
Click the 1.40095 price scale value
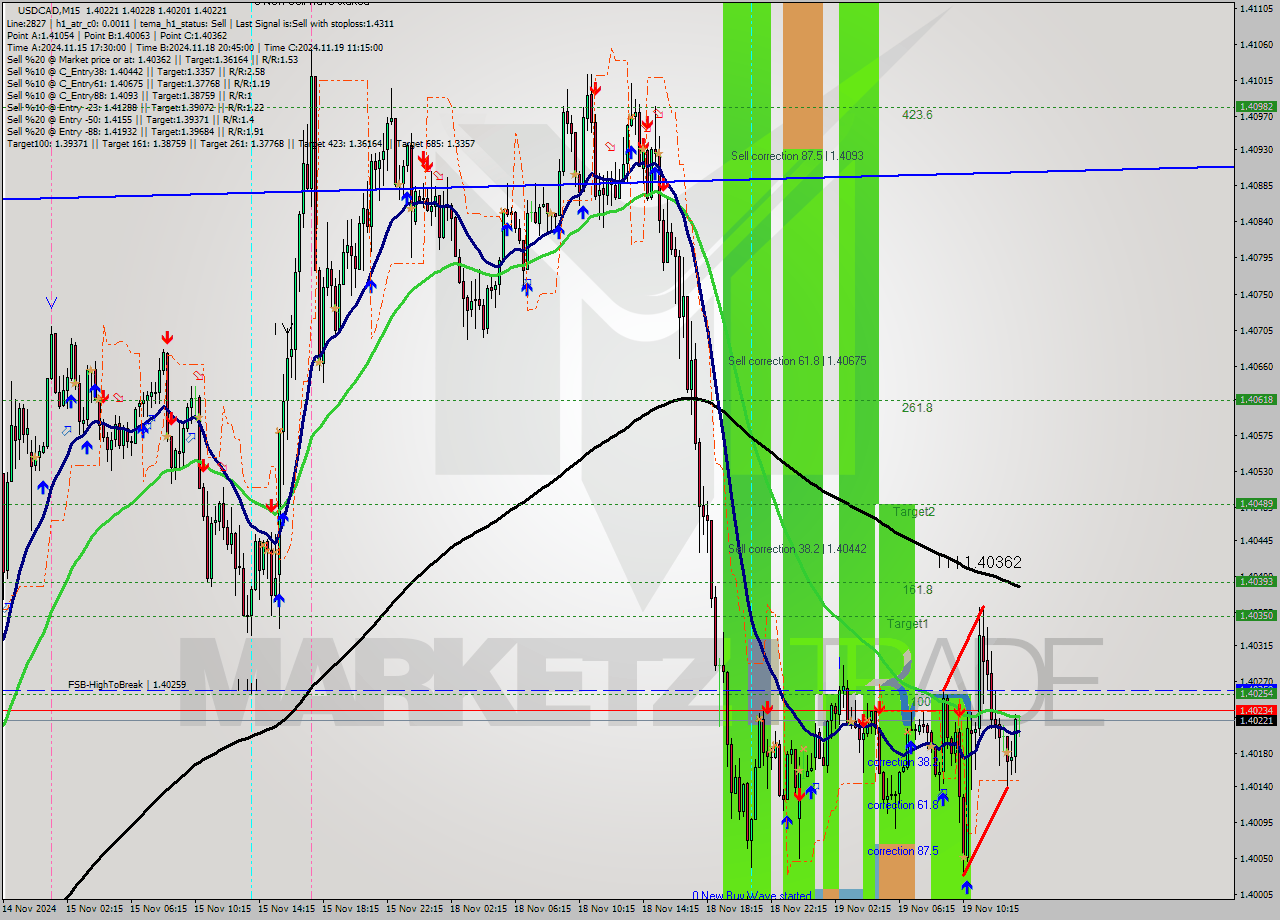1256,823
